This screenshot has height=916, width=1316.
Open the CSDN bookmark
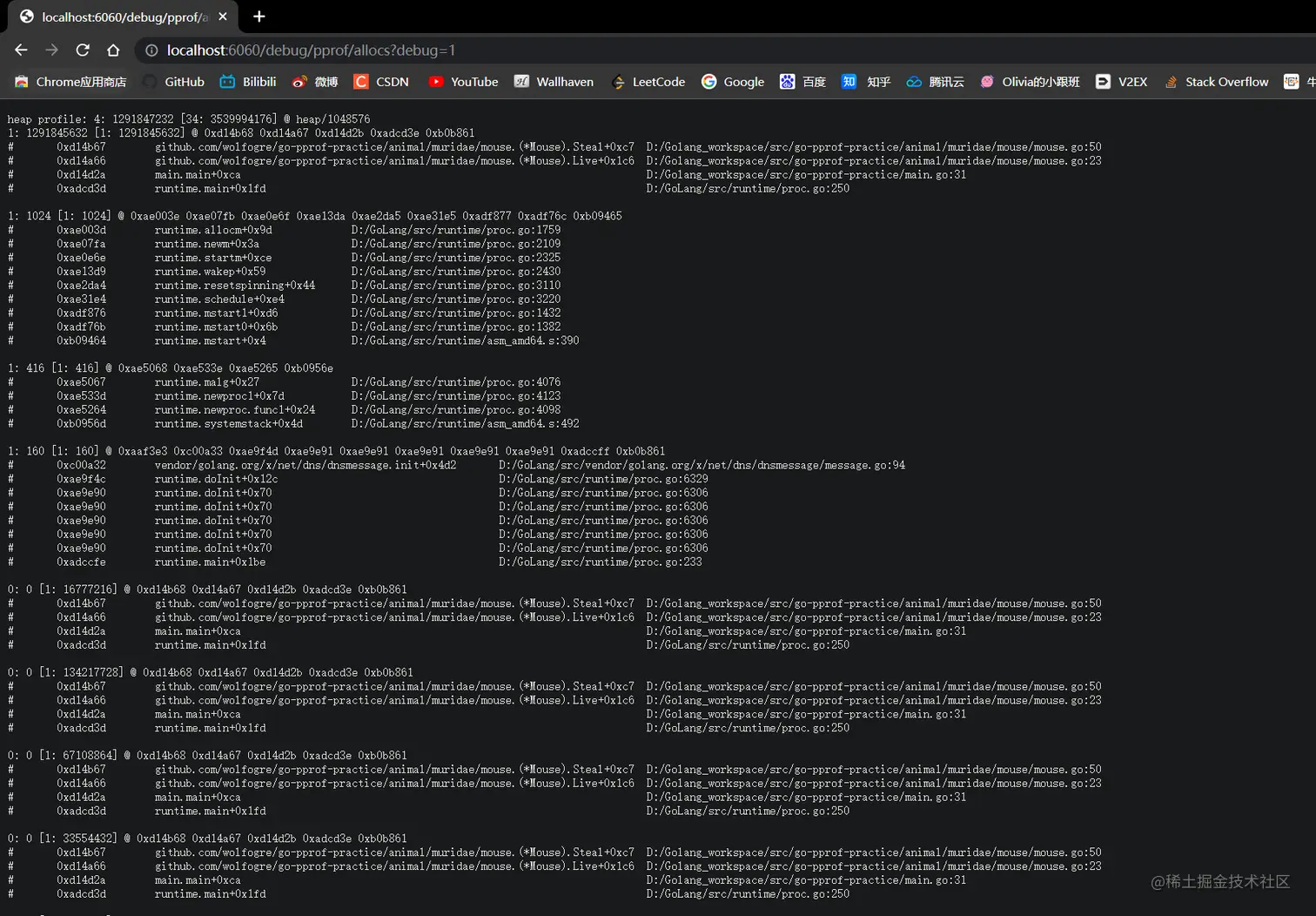point(381,82)
